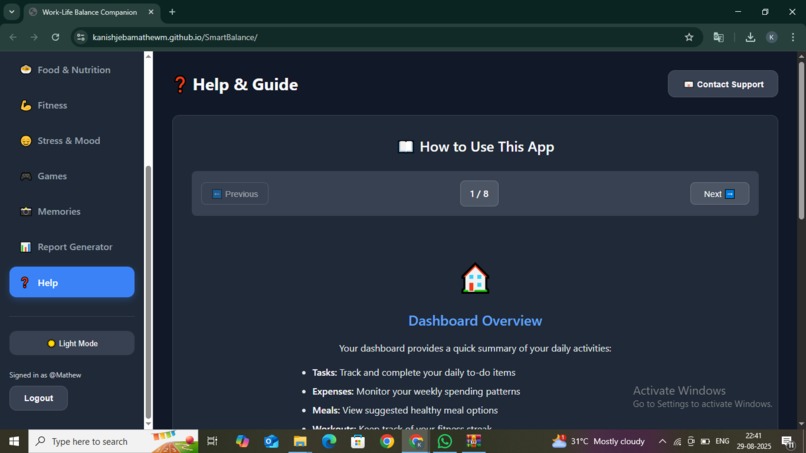Open Windows Start menu
806x453 pixels.
(14, 441)
